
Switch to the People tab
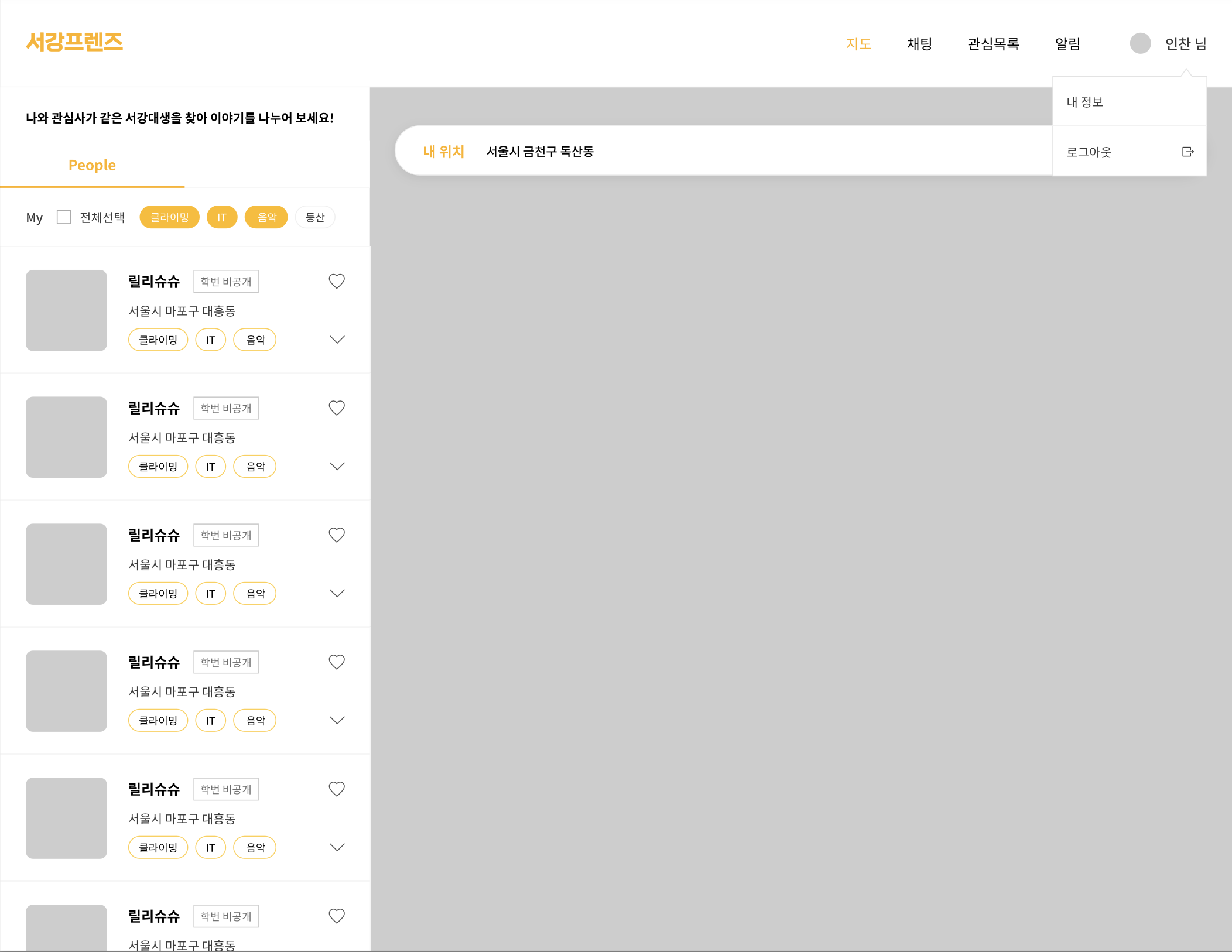(x=92, y=165)
